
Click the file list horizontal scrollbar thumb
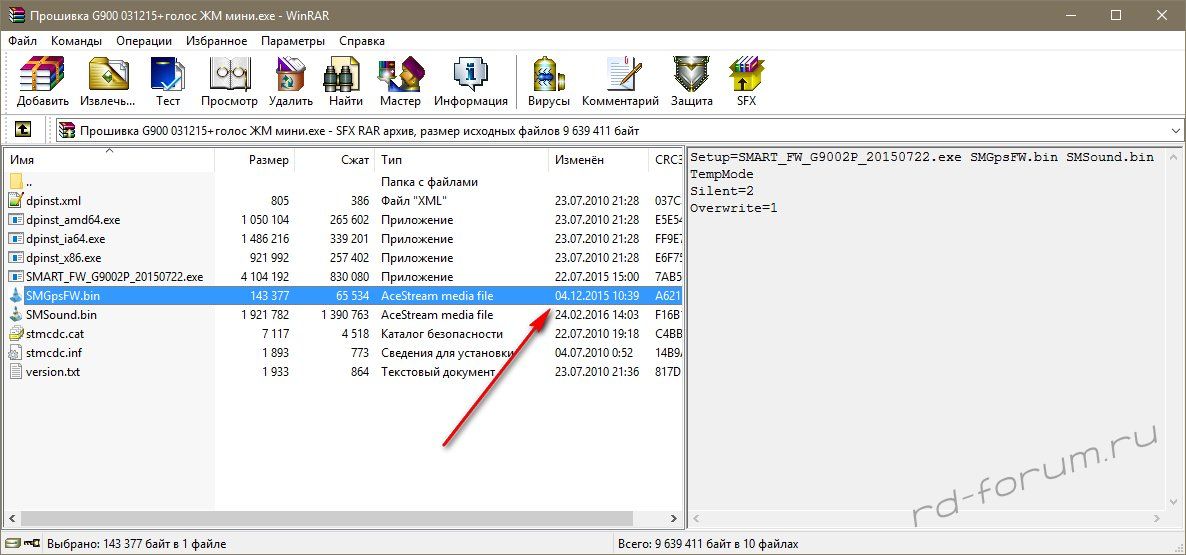coord(327,519)
